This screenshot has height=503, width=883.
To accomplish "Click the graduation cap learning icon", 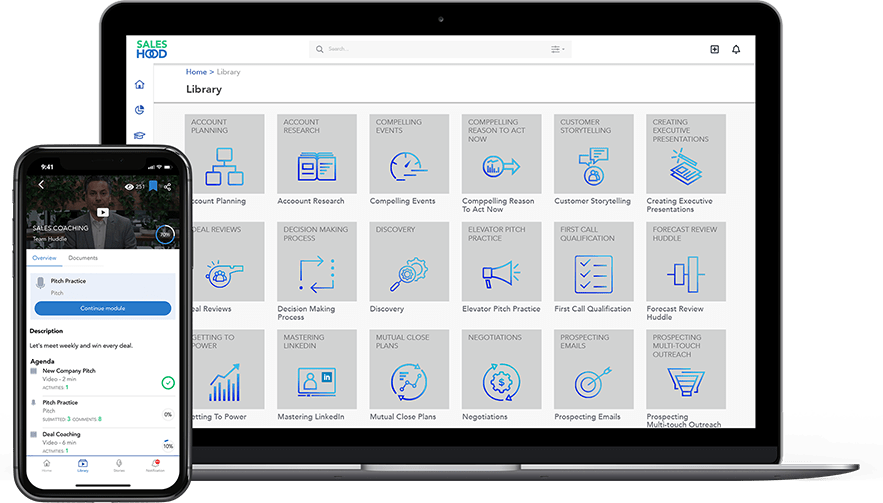I will [139, 137].
